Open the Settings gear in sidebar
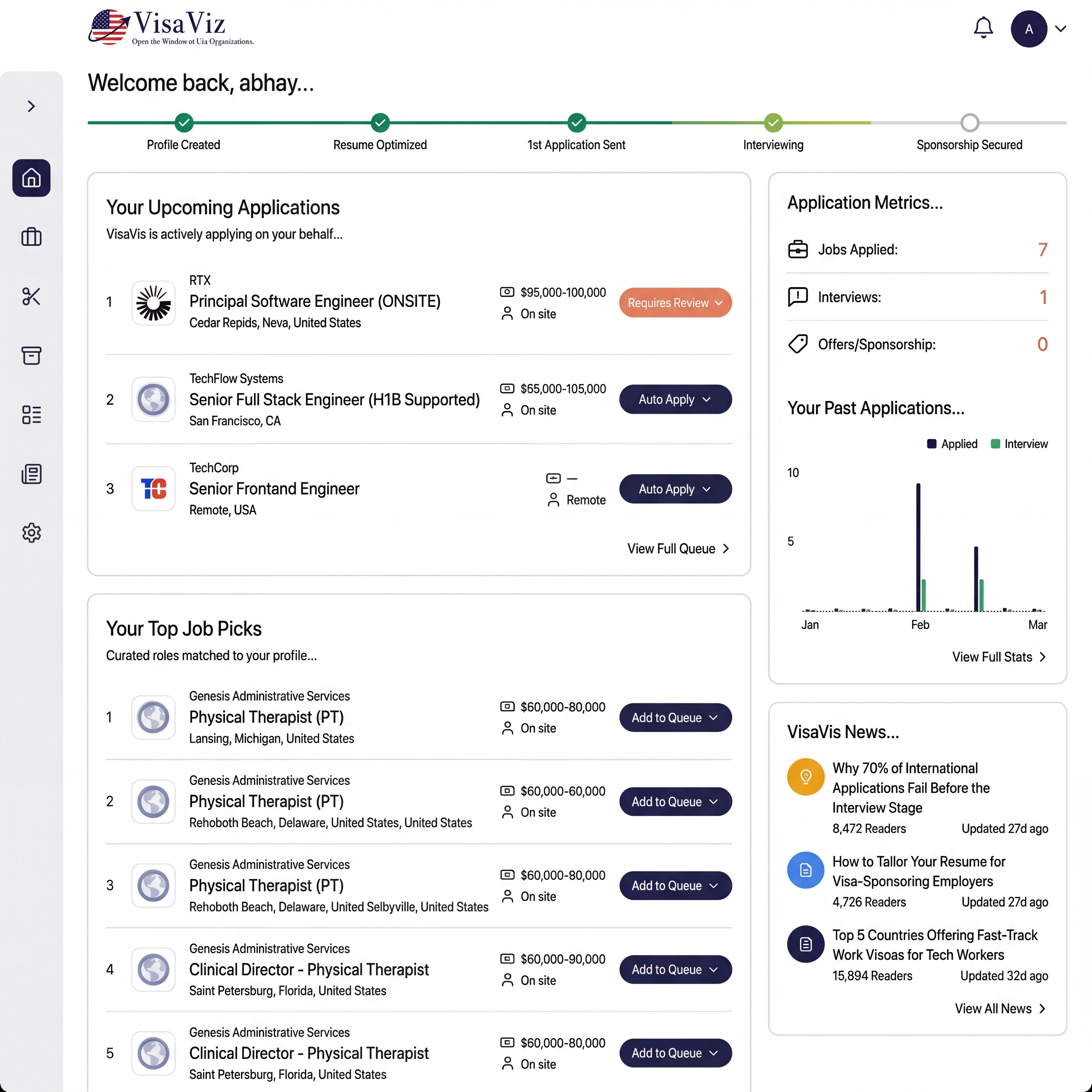 coord(31,532)
